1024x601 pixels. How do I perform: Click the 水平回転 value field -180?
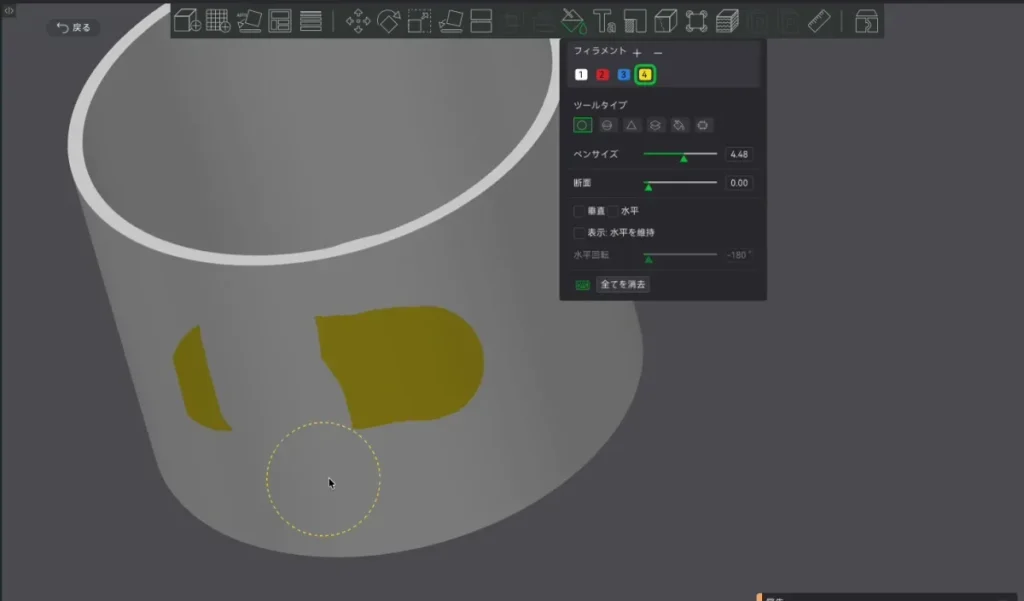tap(739, 255)
